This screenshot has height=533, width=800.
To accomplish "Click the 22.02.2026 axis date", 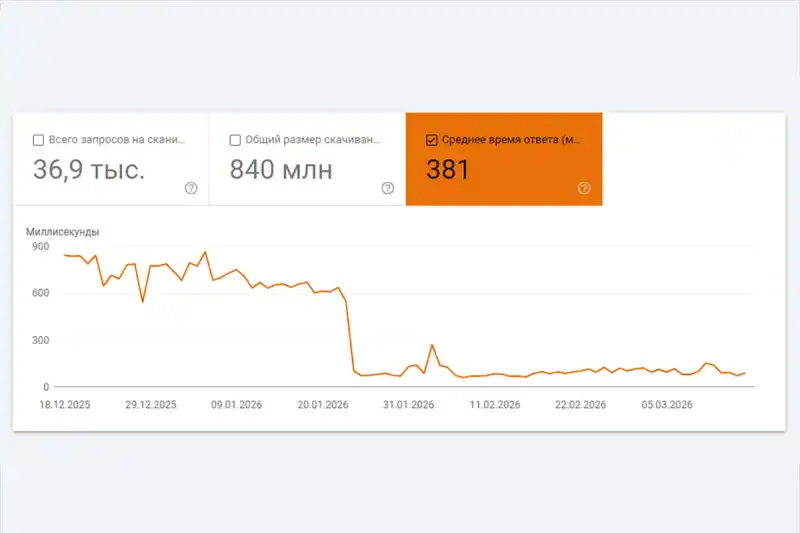I will click(581, 405).
